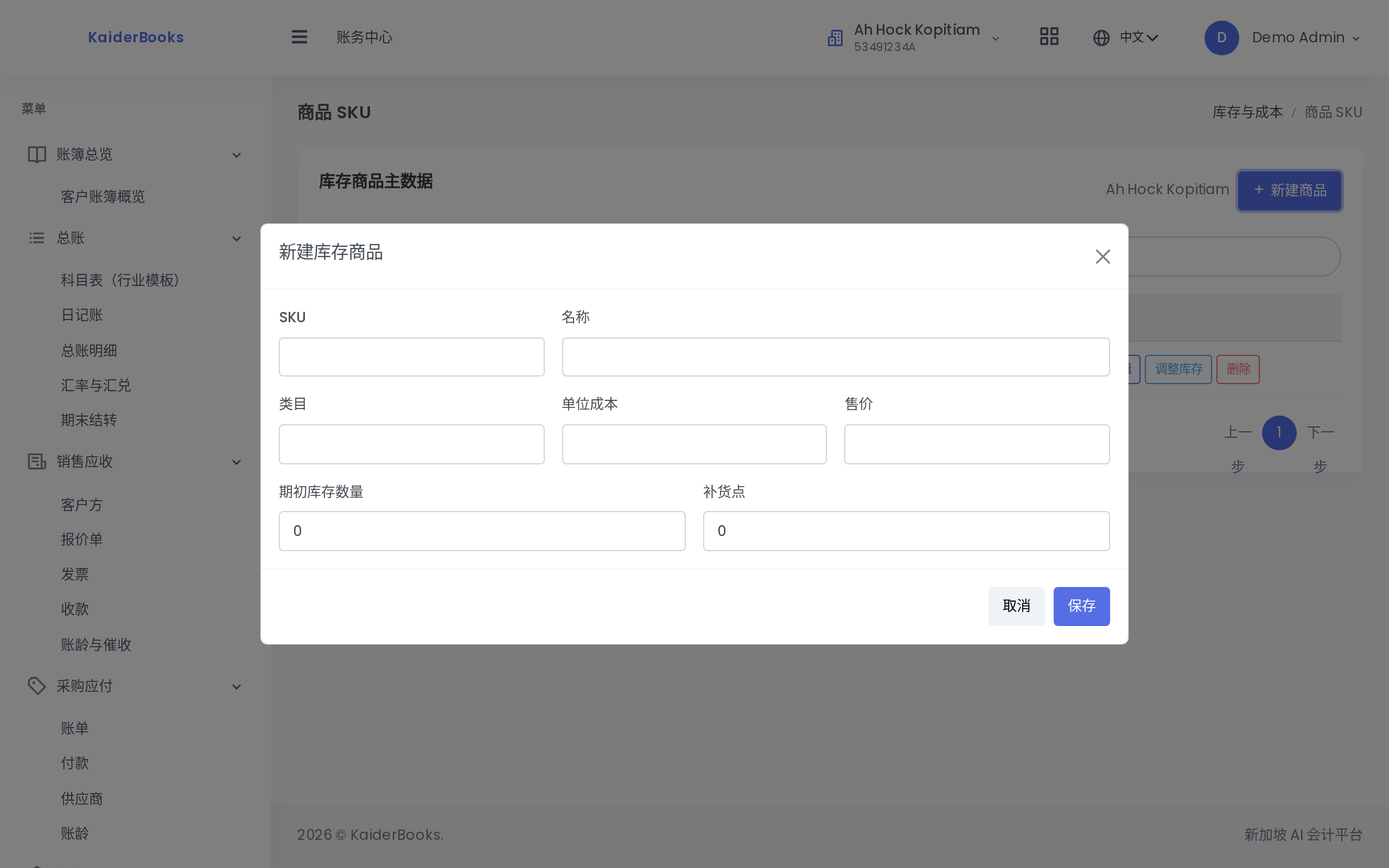This screenshot has height=868, width=1389.
Task: Open the apps grid icon in header
Action: click(1049, 37)
